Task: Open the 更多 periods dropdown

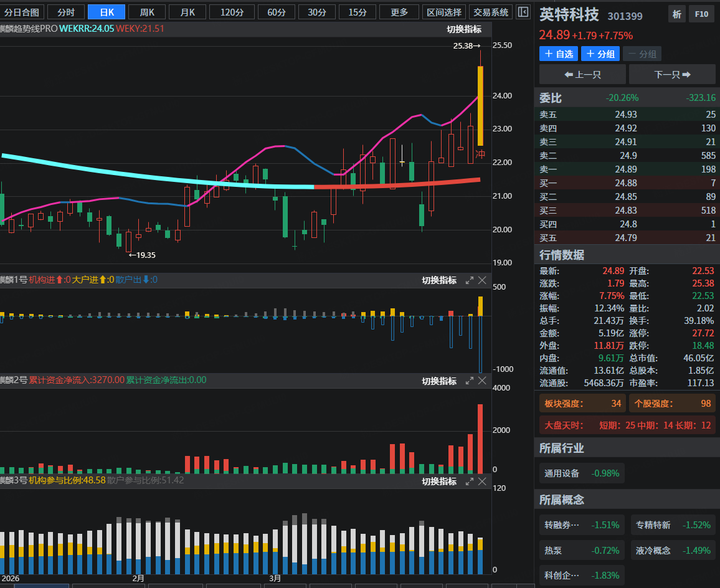Action: point(399,12)
